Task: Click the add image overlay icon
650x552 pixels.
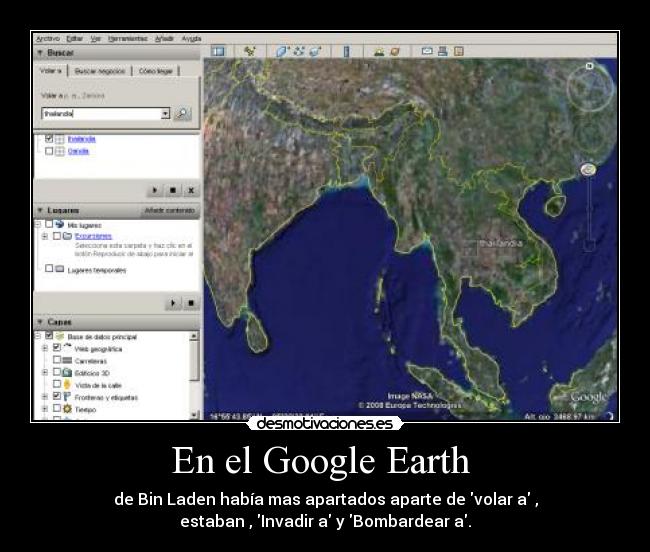Action: point(315,51)
